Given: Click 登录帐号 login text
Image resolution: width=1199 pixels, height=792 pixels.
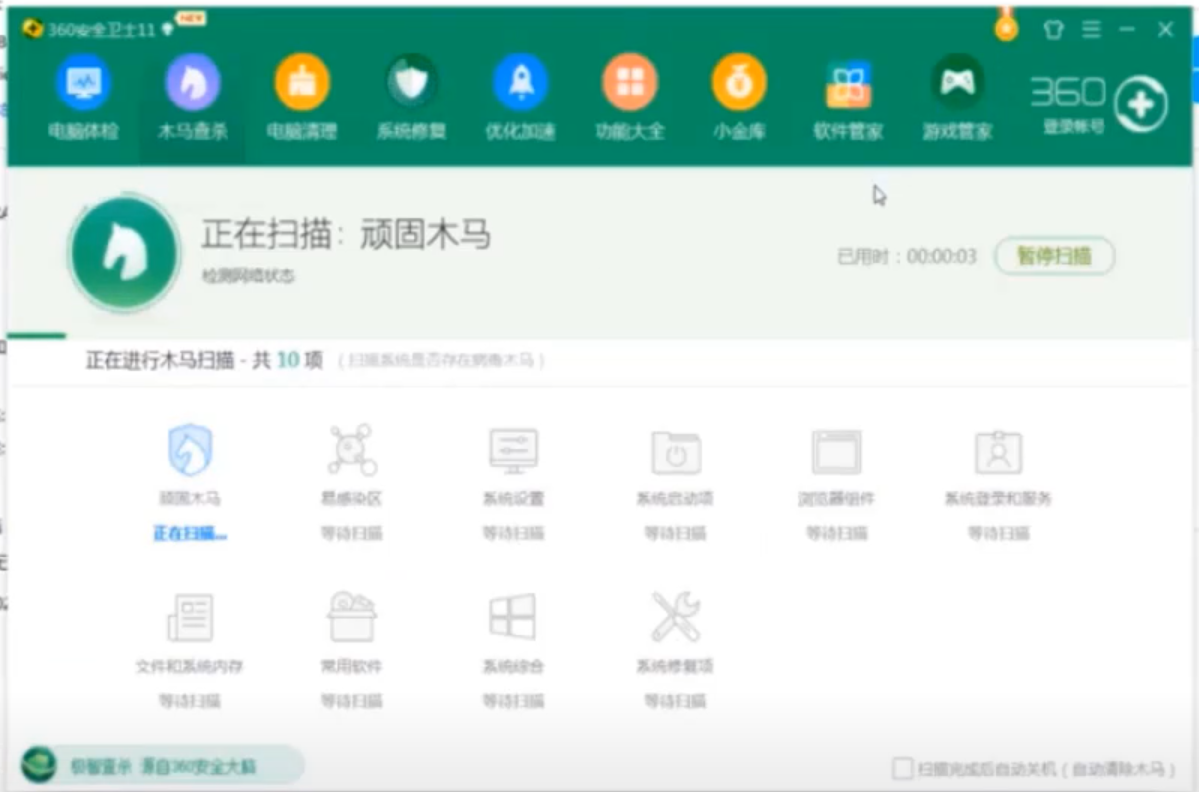Looking at the screenshot, I should [x=1074, y=127].
